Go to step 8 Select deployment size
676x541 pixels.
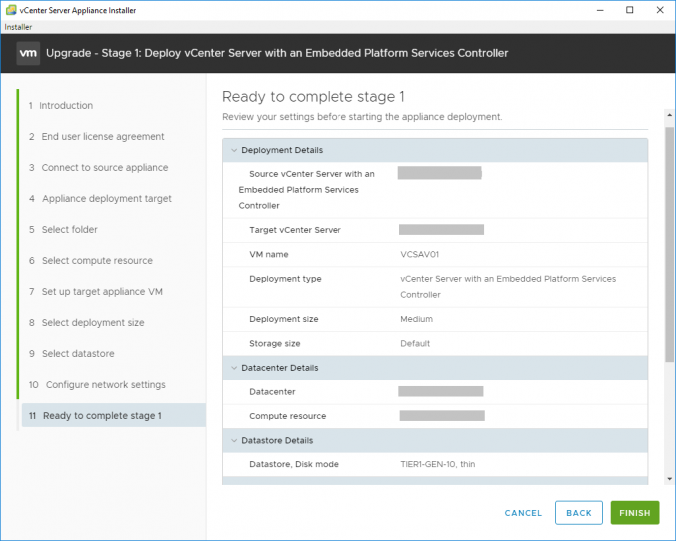[87, 323]
